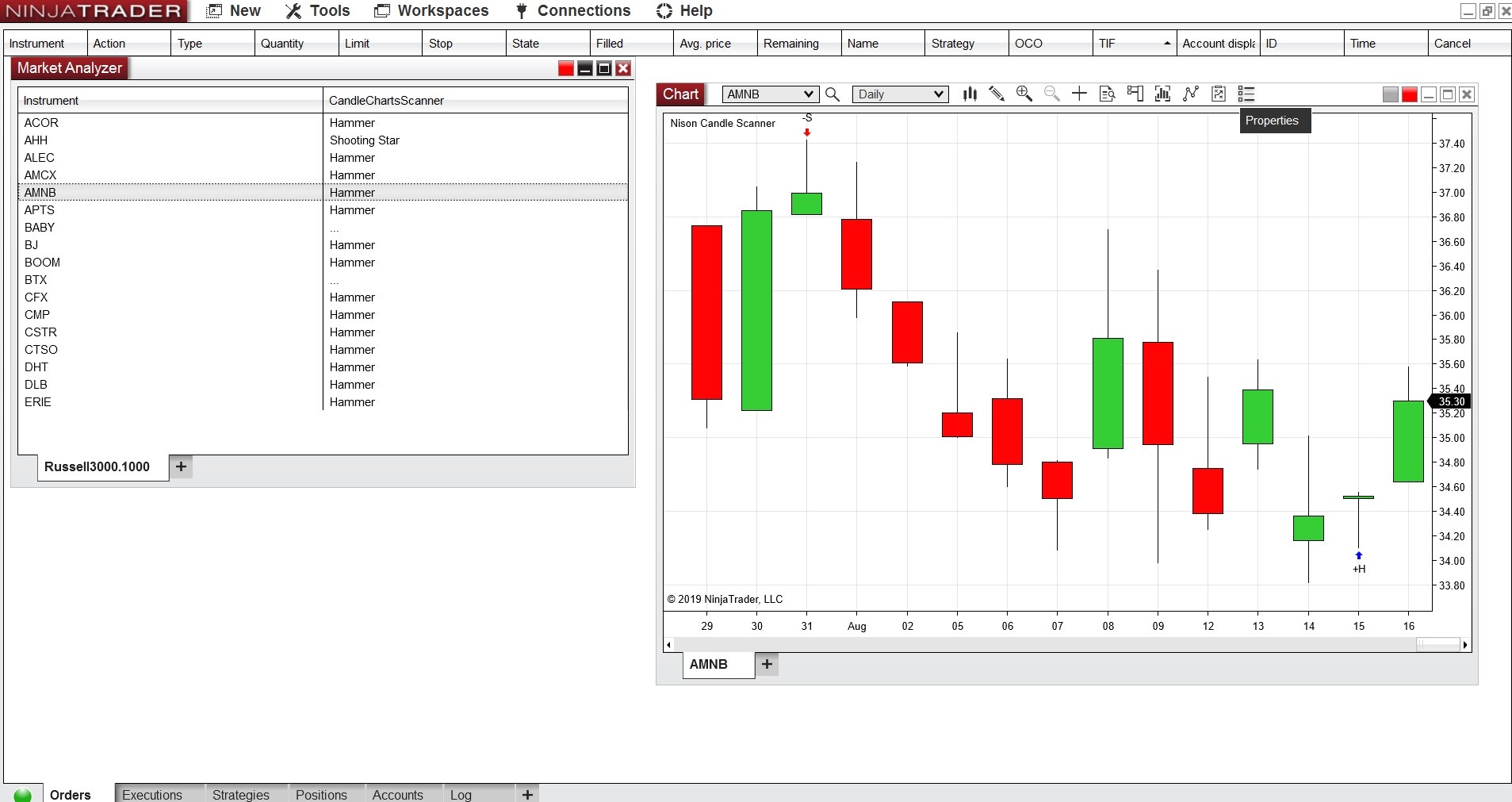Click the Remaining column header

coord(799,44)
